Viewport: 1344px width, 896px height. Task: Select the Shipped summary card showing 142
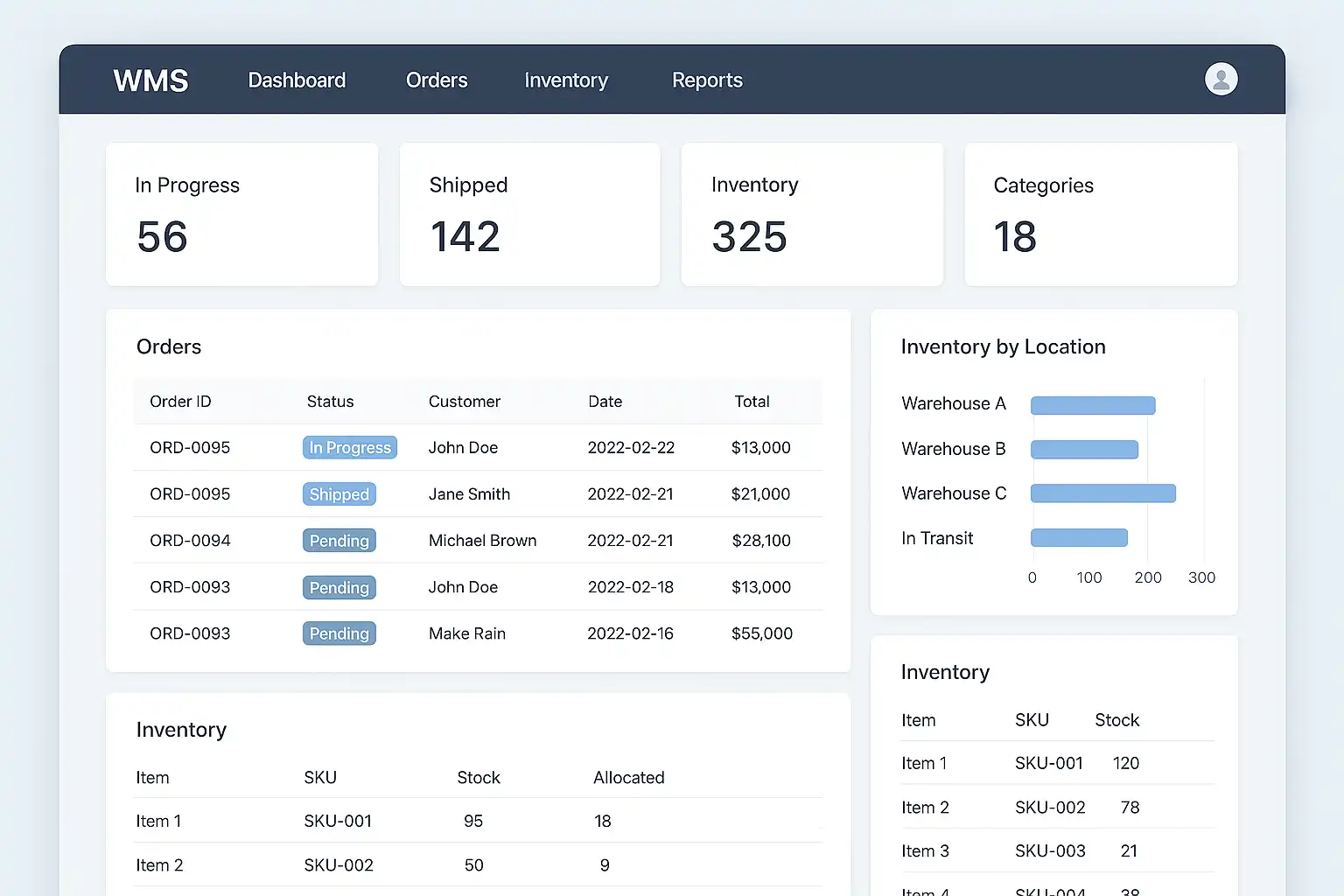pos(529,214)
